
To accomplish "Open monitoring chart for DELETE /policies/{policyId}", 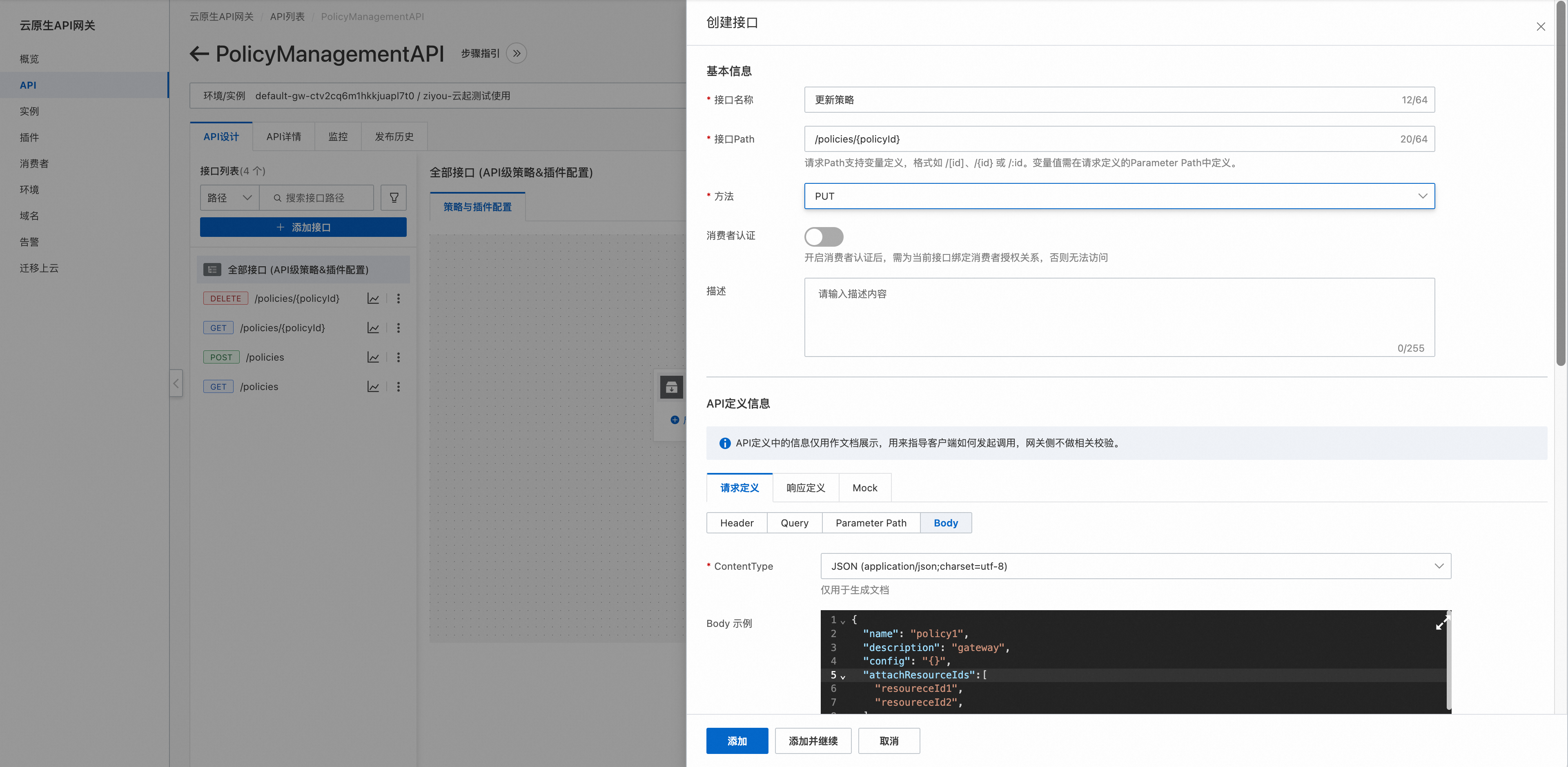I will 373,298.
